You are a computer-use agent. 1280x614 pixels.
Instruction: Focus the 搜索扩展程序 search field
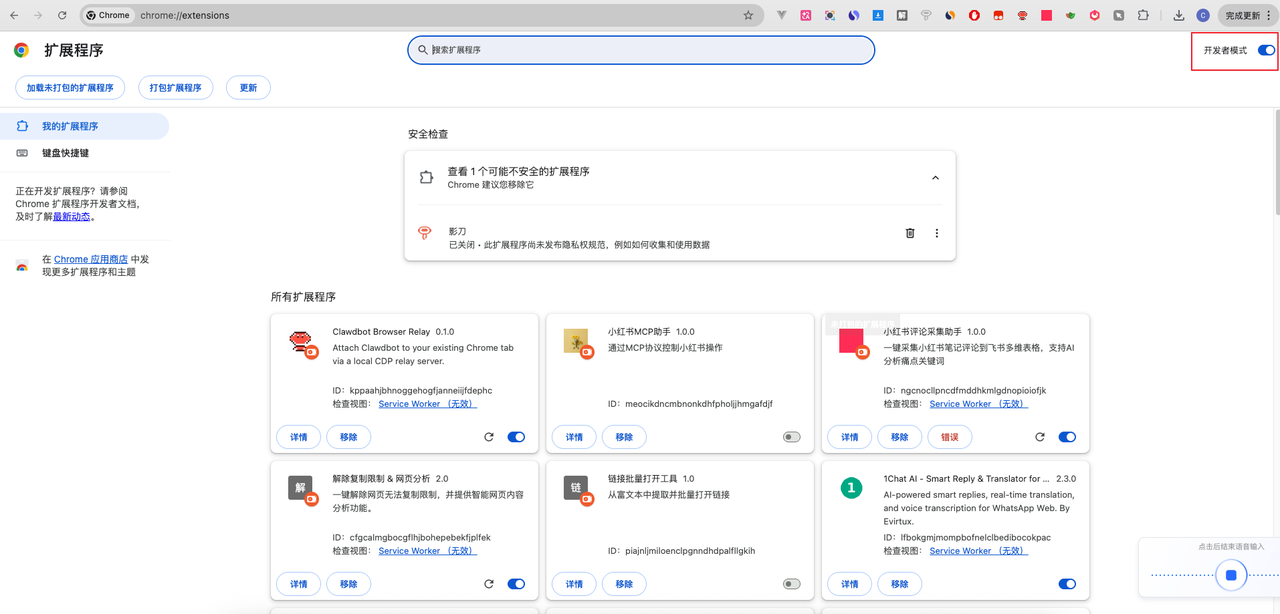coord(641,50)
